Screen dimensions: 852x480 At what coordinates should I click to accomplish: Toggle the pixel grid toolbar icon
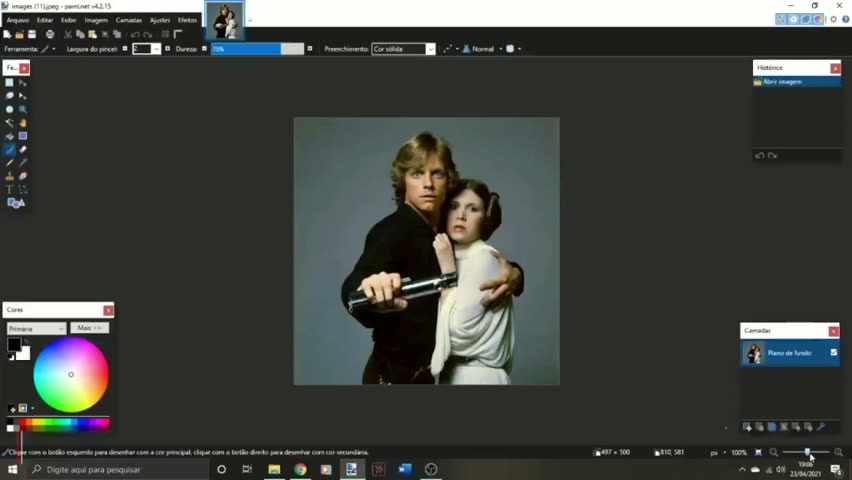click(x=166, y=34)
